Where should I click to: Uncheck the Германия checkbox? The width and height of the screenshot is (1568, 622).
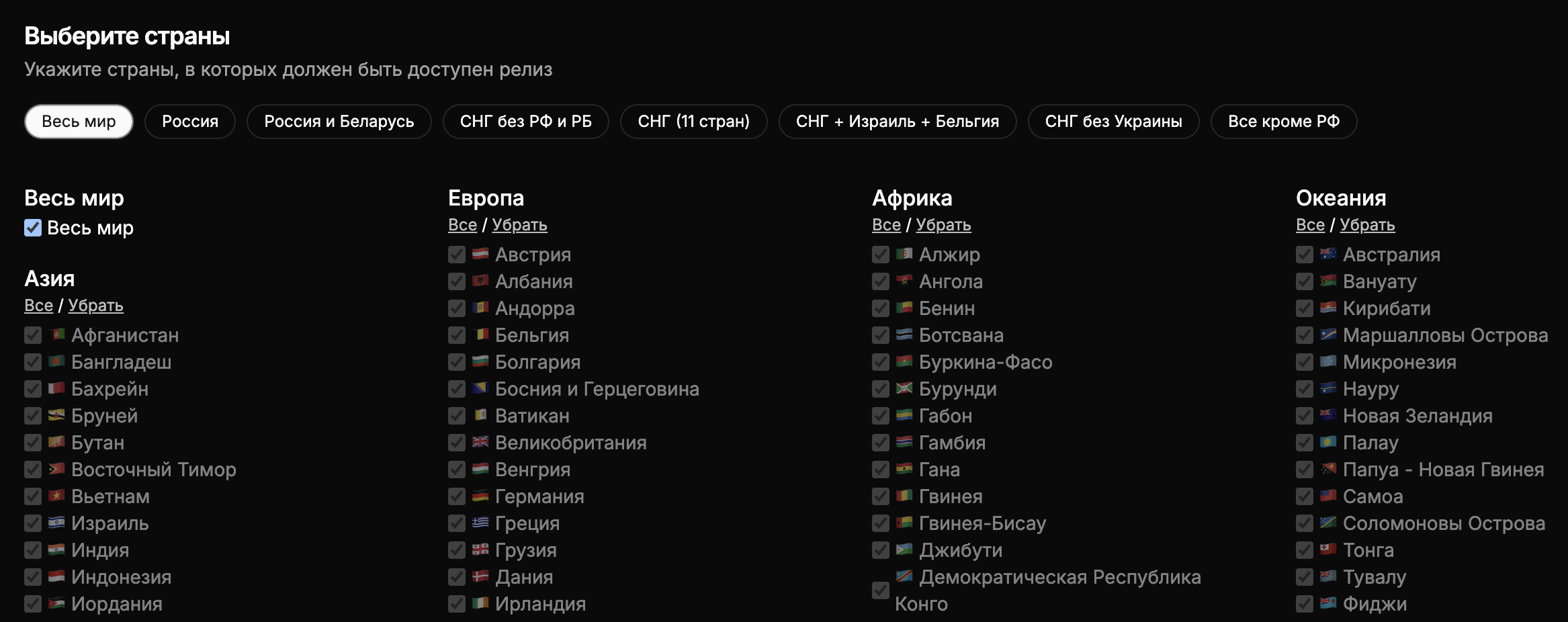[457, 496]
